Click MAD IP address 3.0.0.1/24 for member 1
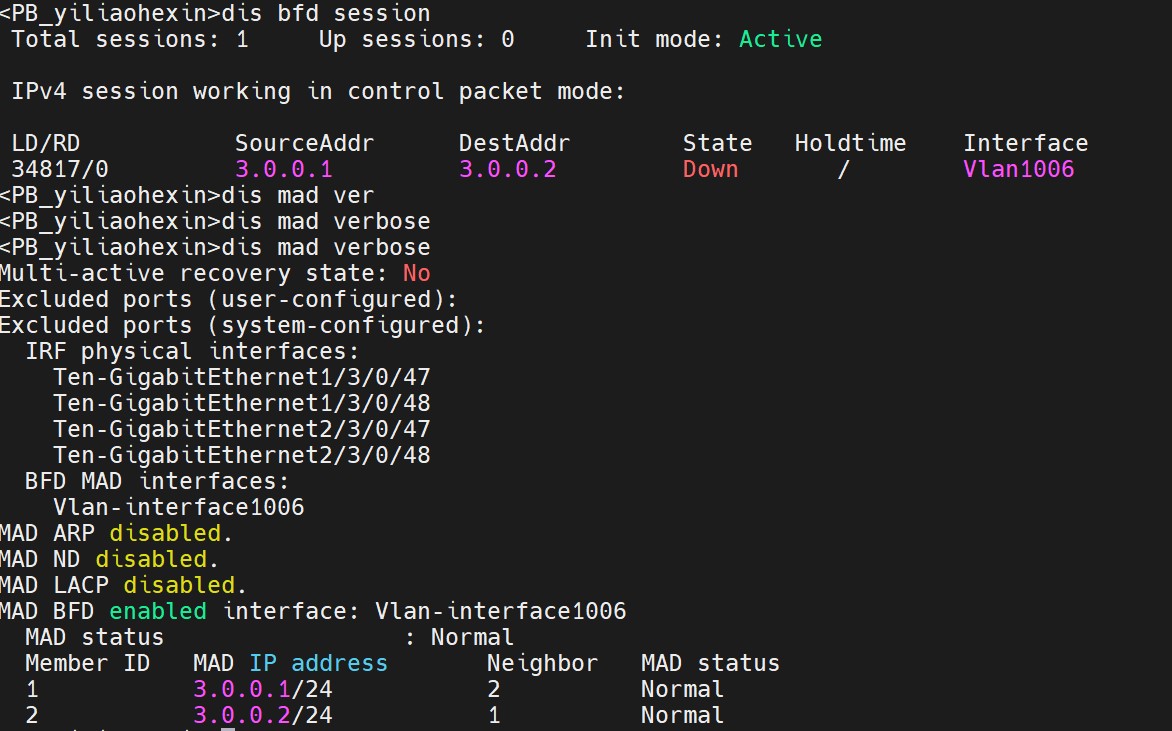The height and width of the screenshot is (731, 1172). click(262, 689)
